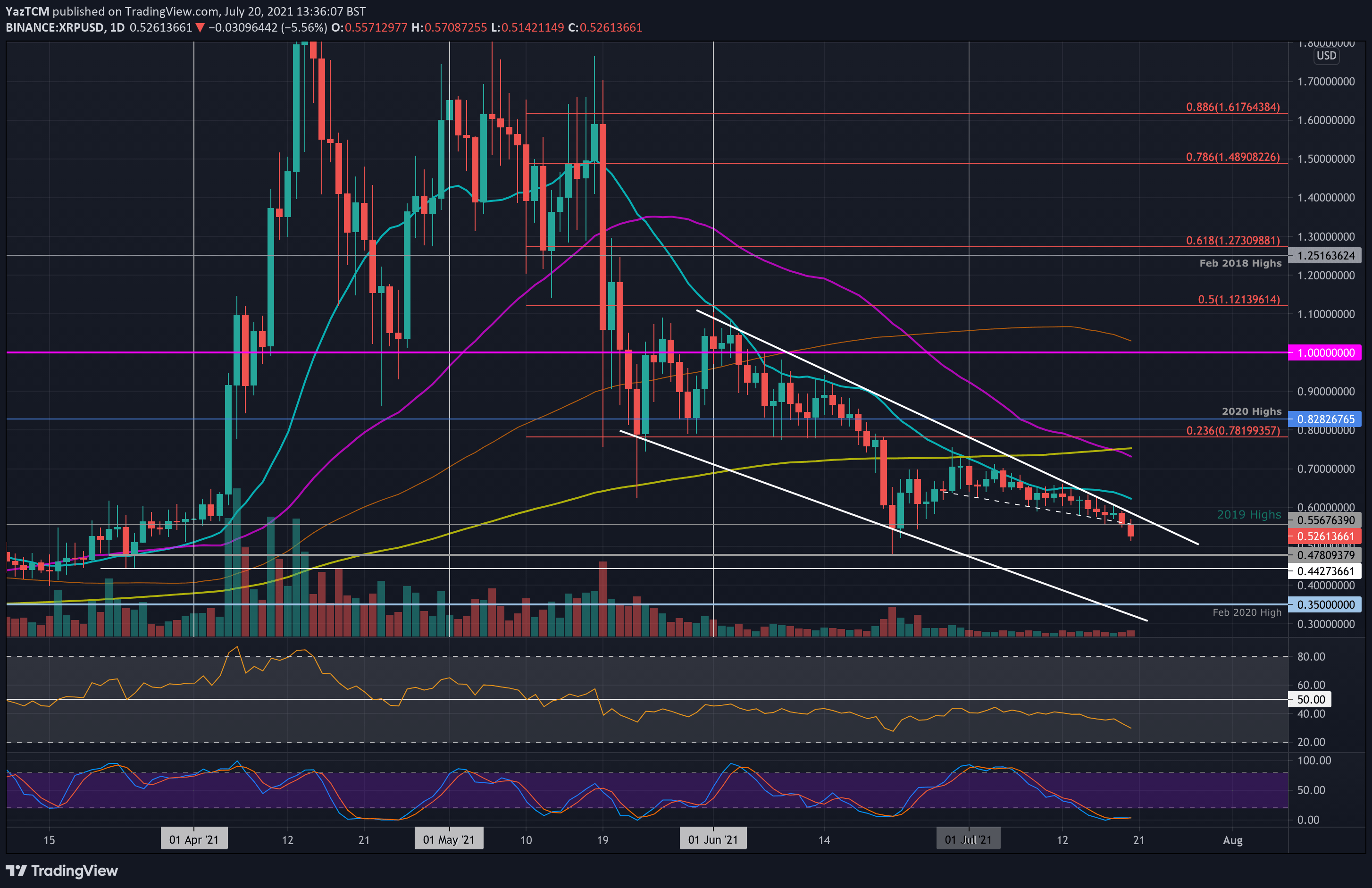Click the 0.886(1.61764384) Fibonacci level text
Screen dimensions: 1372x888
pyautogui.click(x=1232, y=107)
